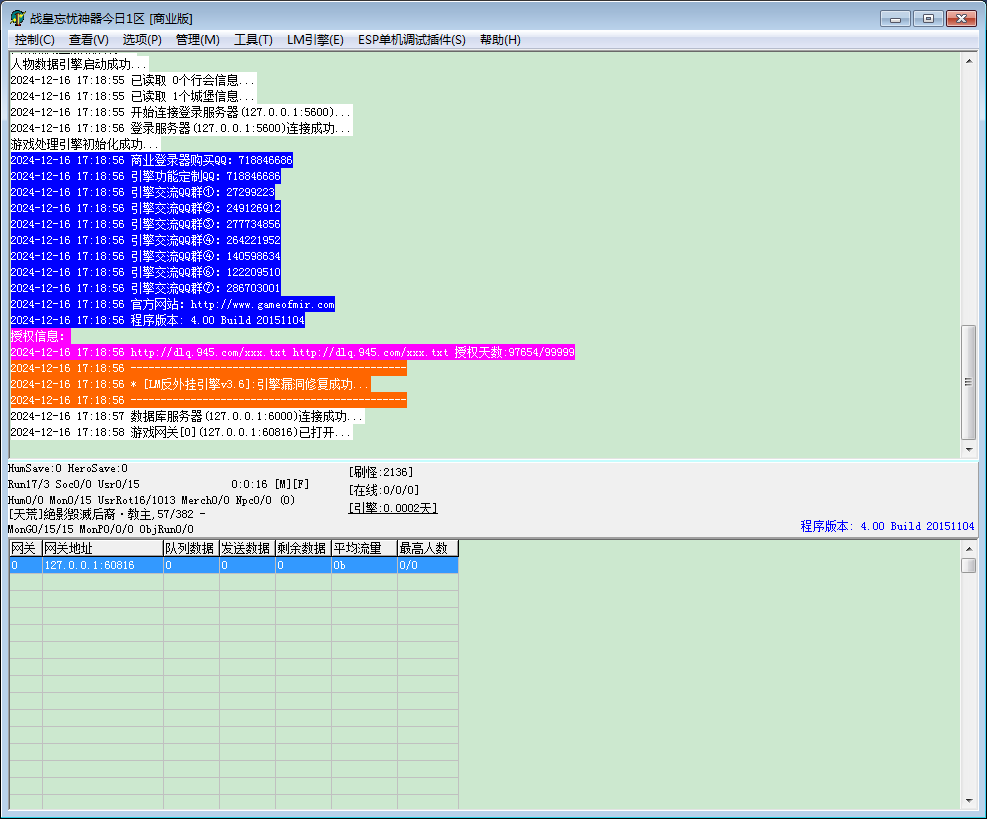The height and width of the screenshot is (819, 987).
Task: Click the gameofmir.com website log line
Action: 172,305
